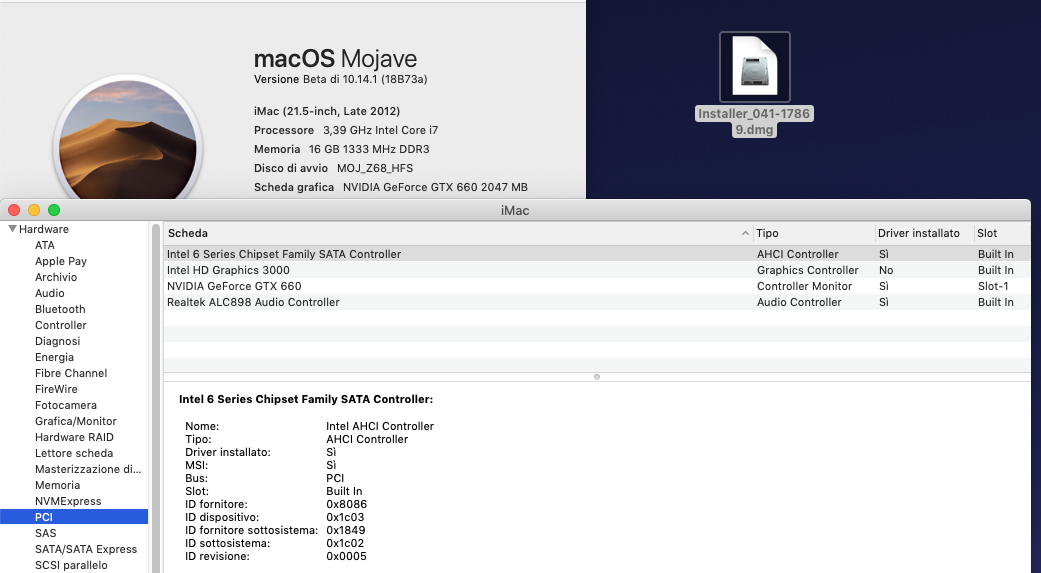The height and width of the screenshot is (573, 1041).
Task: Click the ID revisione value 0x0005
Action: [x=346, y=556]
